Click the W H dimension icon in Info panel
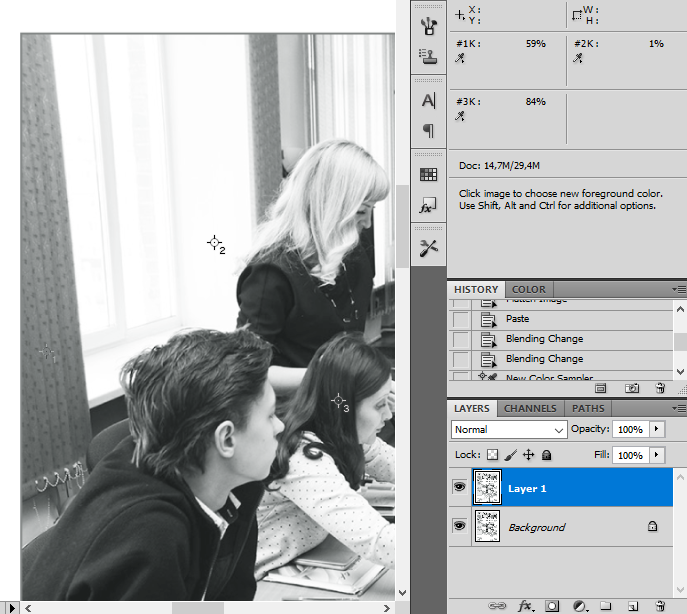687x614 pixels. [577, 15]
